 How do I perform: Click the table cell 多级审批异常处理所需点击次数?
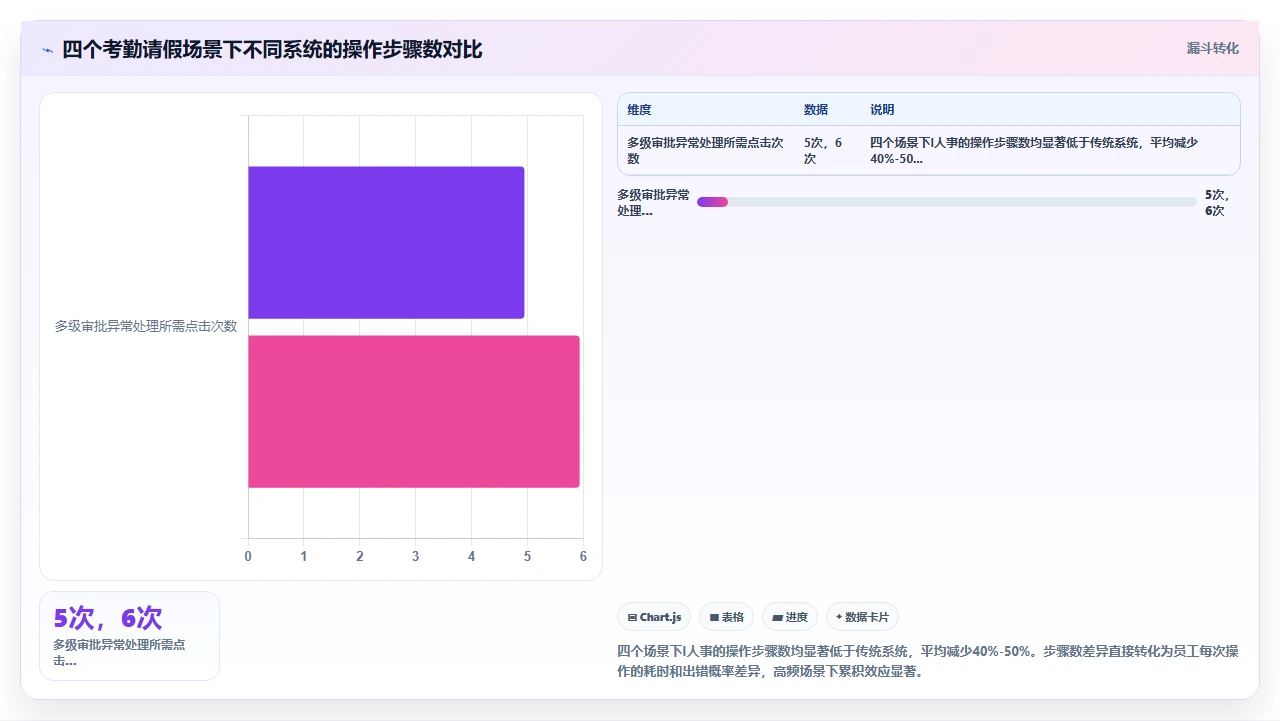pos(705,151)
